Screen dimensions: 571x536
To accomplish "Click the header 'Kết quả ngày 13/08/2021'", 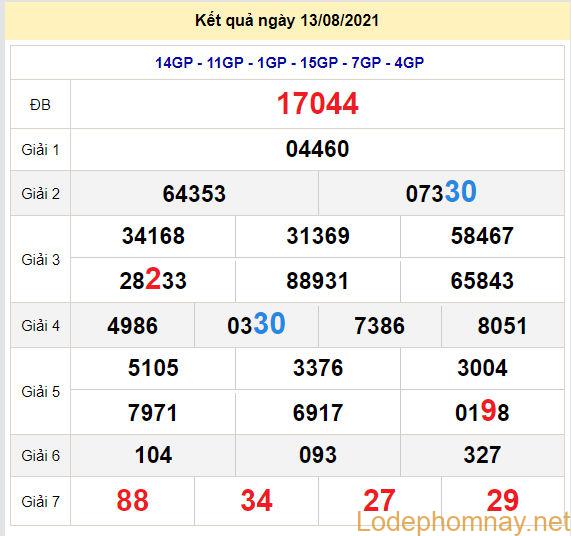I will click(x=287, y=20).
